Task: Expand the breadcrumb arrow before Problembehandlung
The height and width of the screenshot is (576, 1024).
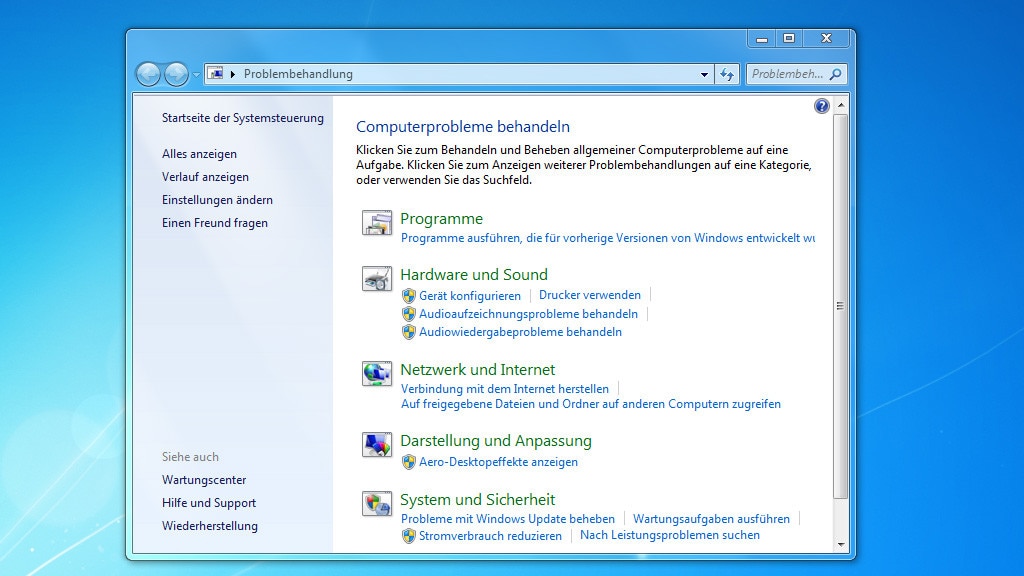Action: pyautogui.click(x=232, y=74)
